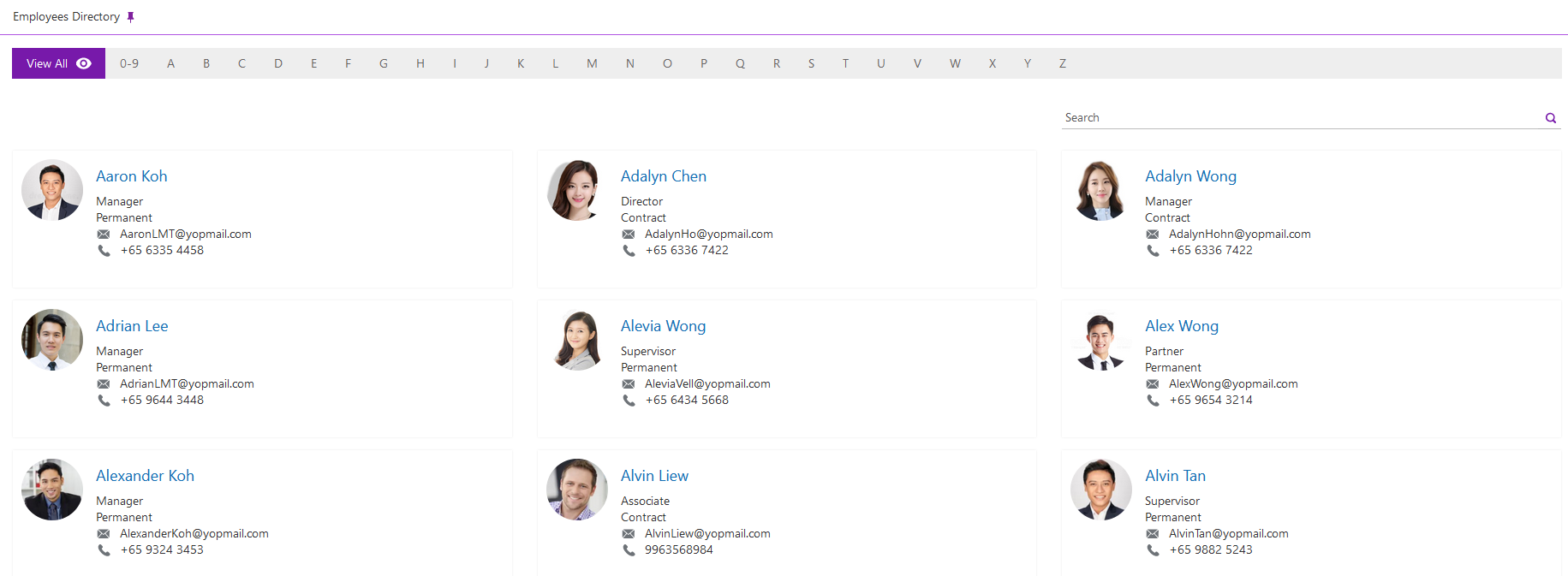Image resolution: width=1568 pixels, height=576 pixels.
Task: Filter employees by letter A
Action: point(170,63)
